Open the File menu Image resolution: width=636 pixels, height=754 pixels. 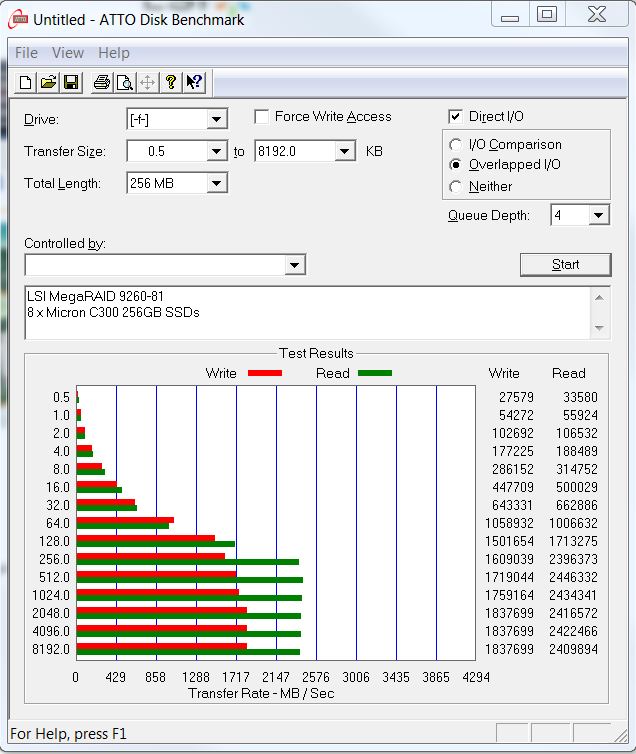(27, 53)
